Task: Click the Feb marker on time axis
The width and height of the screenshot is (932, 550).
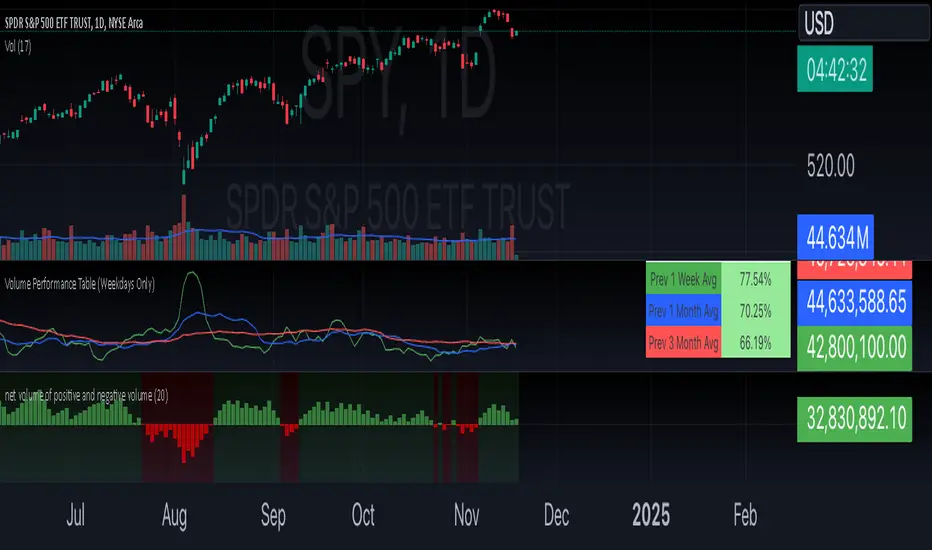Action: pos(745,515)
